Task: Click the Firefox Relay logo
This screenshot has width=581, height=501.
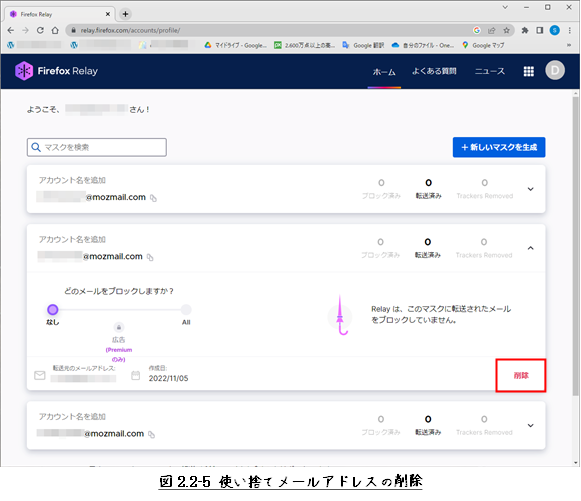Action: click(x=56, y=71)
